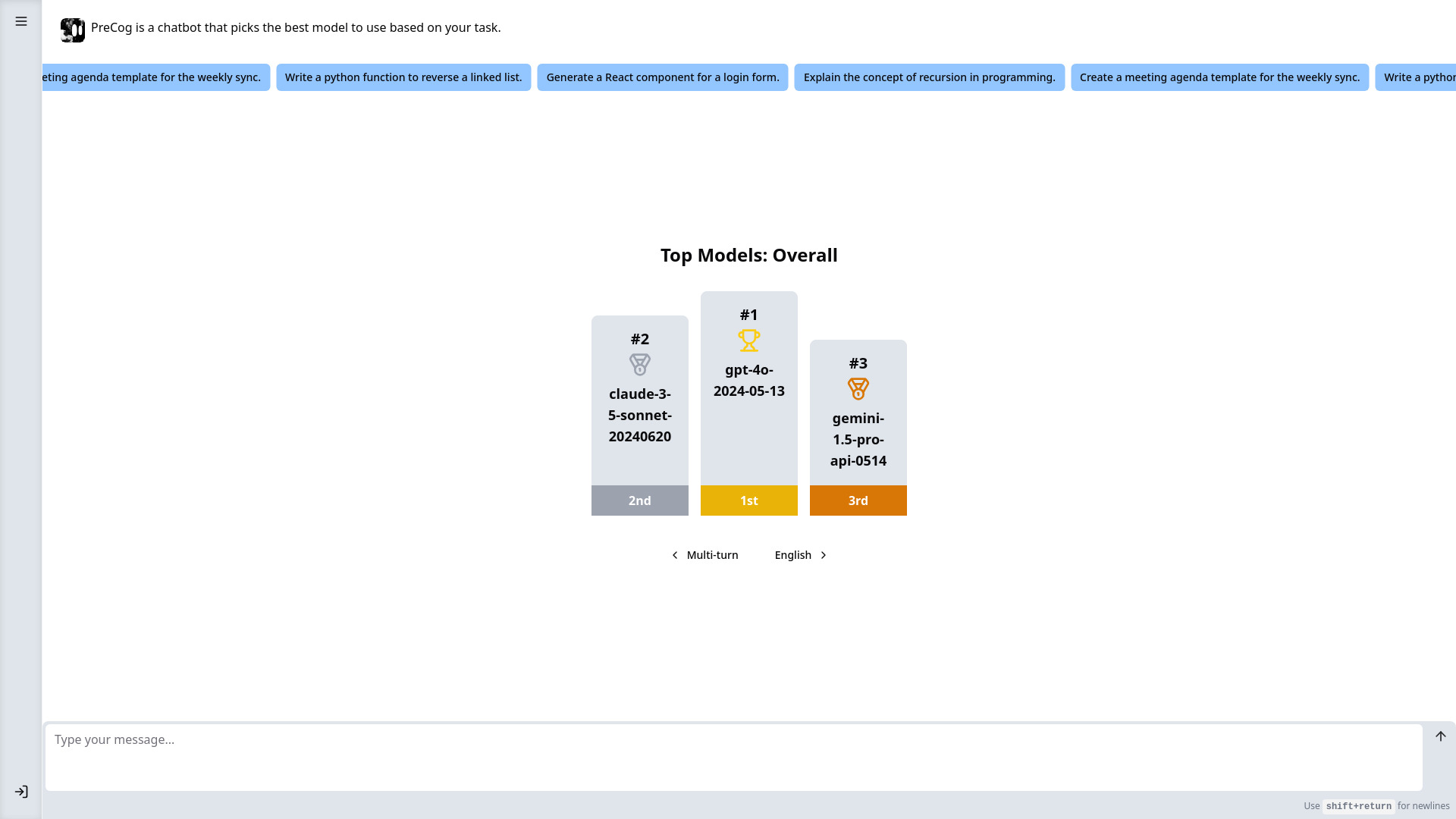
Task: Select the #3 gemini bronze medal icon
Action: tap(858, 388)
